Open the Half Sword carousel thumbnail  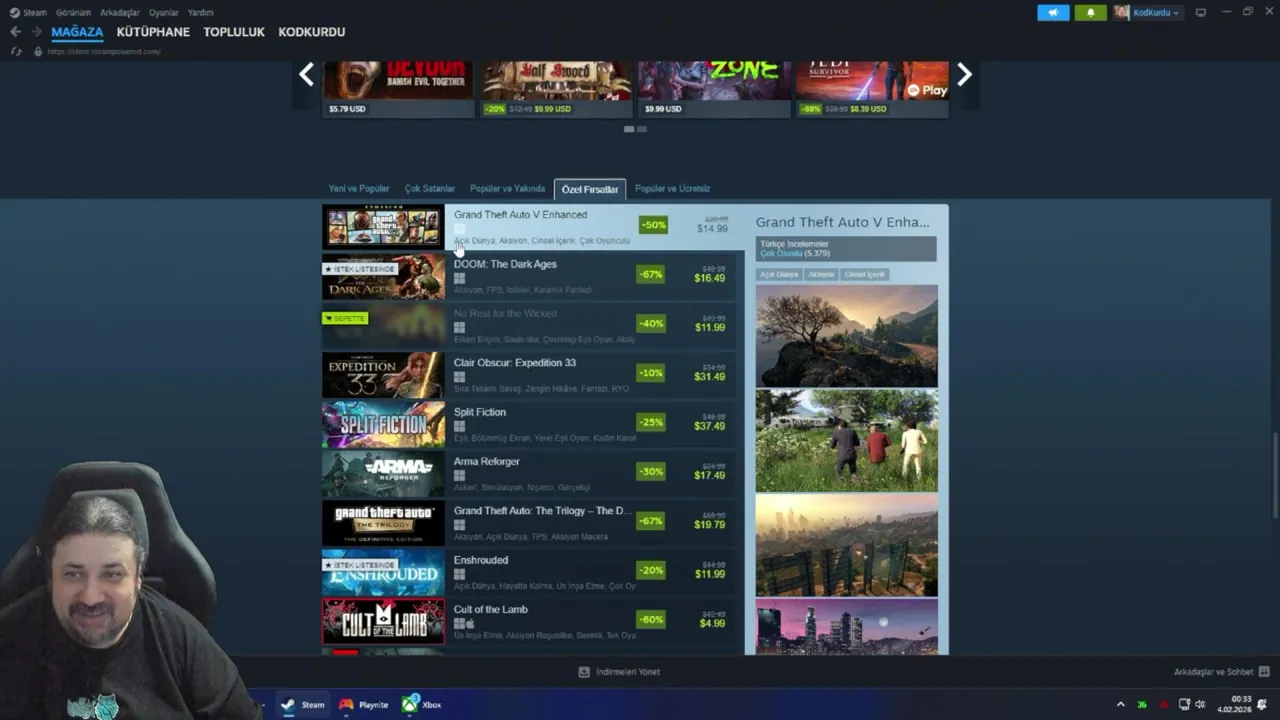(556, 88)
